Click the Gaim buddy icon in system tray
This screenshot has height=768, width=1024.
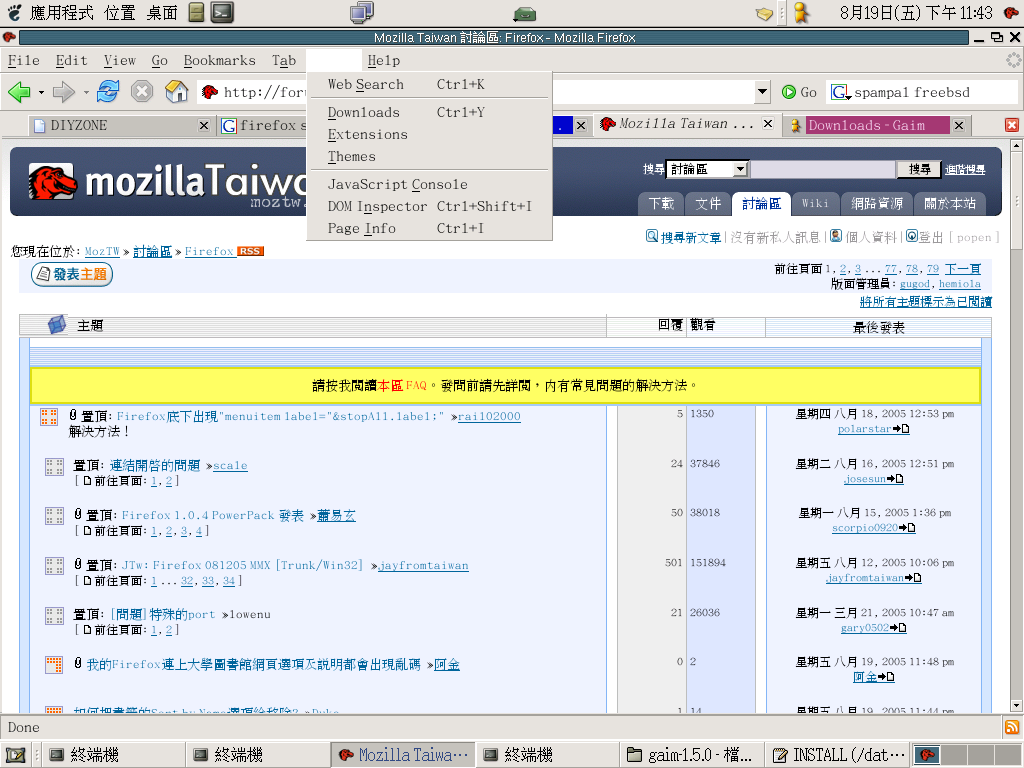click(x=801, y=13)
